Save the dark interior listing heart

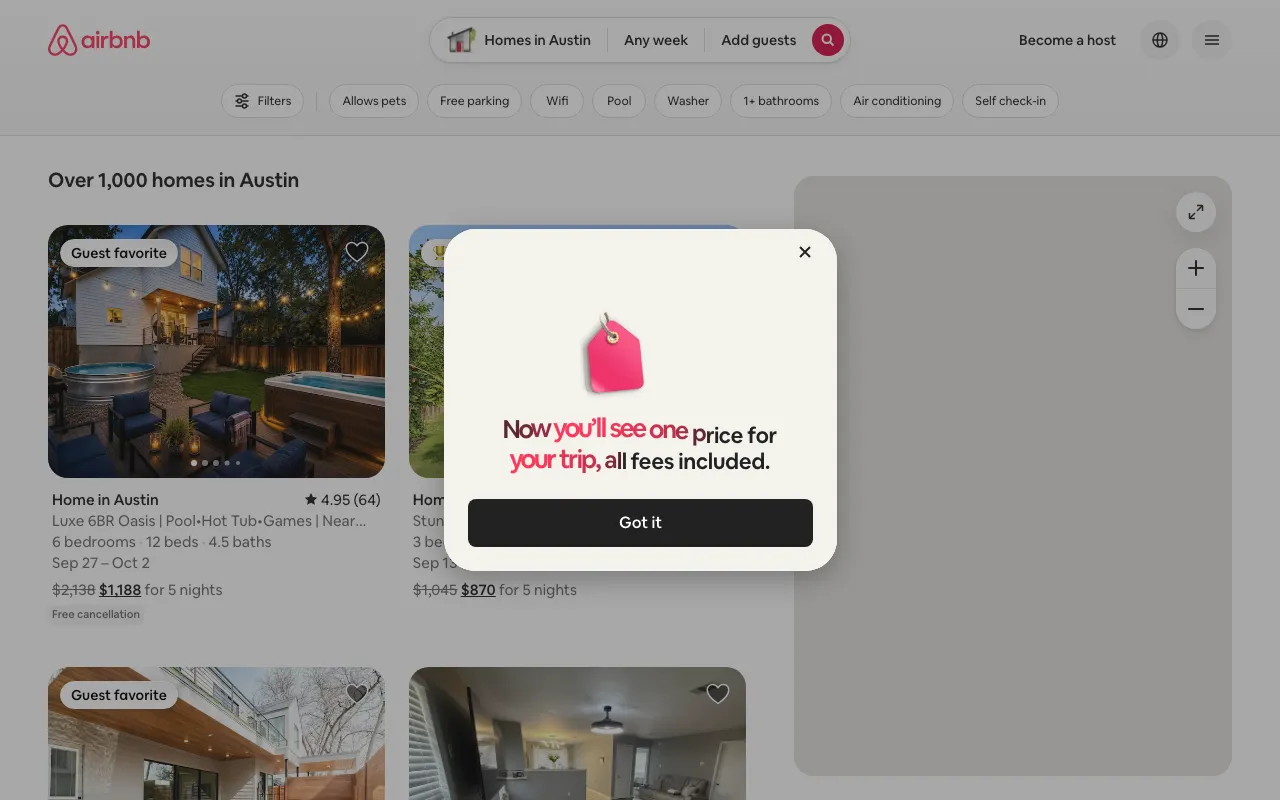(718, 693)
